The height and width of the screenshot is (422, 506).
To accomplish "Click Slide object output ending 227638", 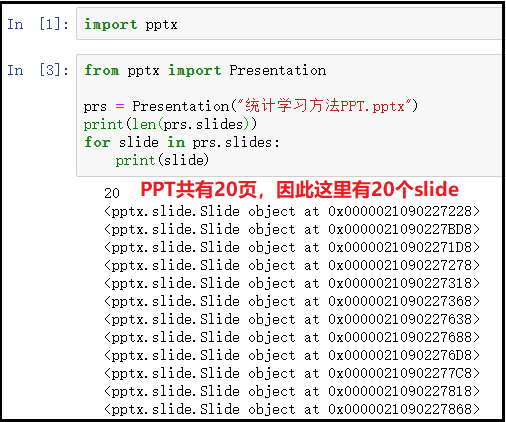I will click(292, 319).
